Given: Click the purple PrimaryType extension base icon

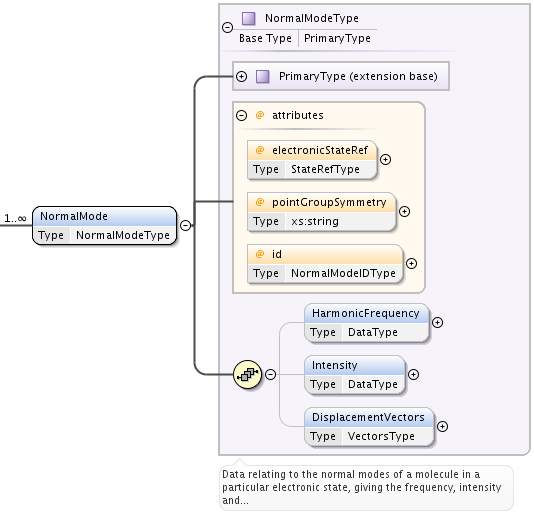Looking at the screenshot, I should (263, 76).
